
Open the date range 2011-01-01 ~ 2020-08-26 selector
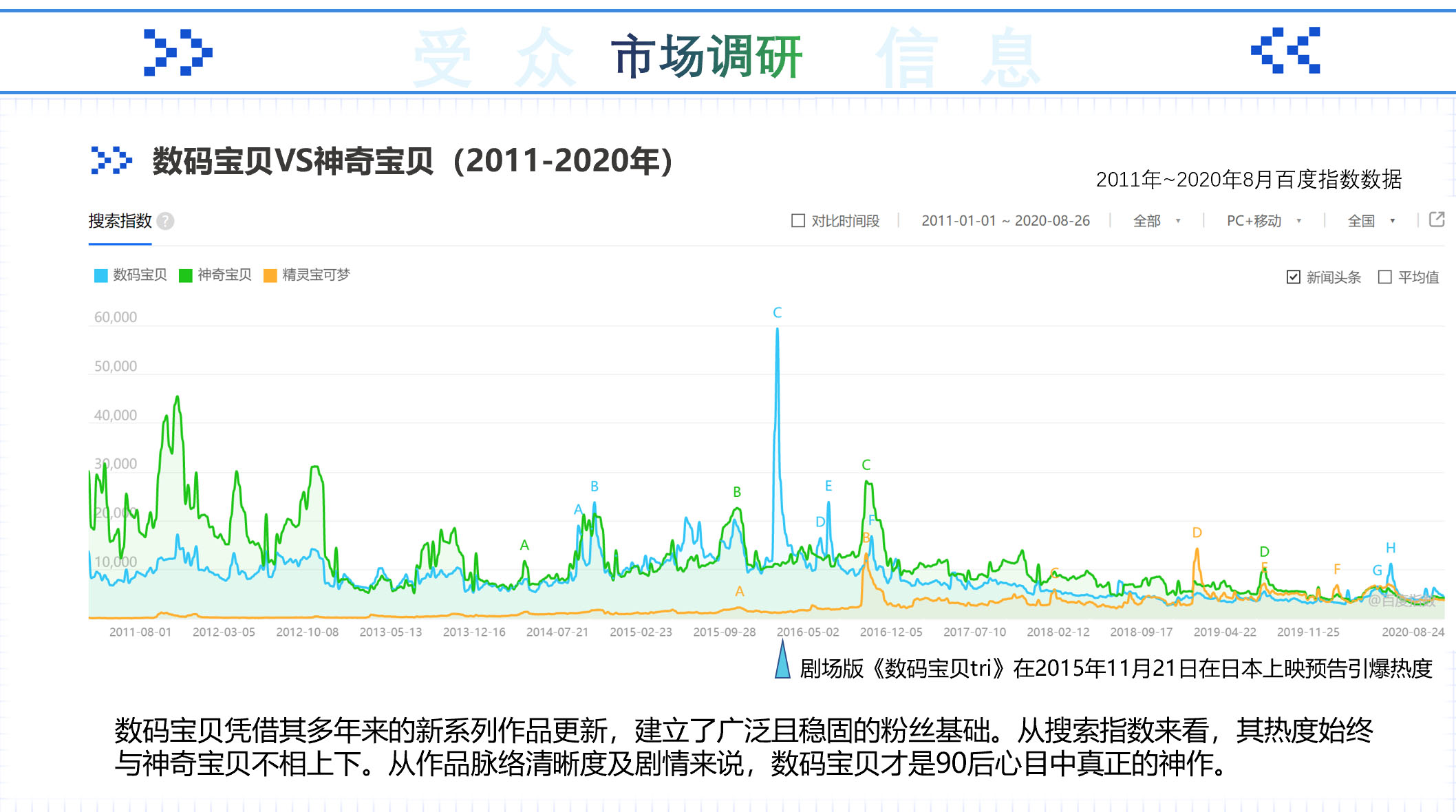click(1005, 221)
